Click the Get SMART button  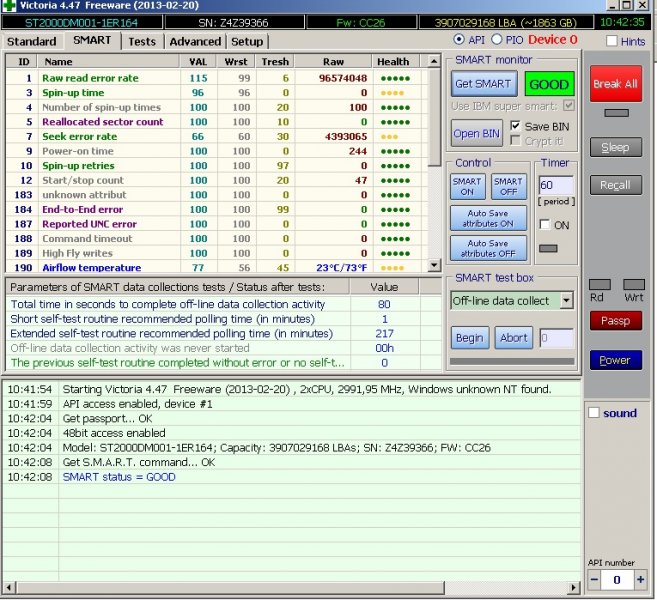[x=484, y=84]
